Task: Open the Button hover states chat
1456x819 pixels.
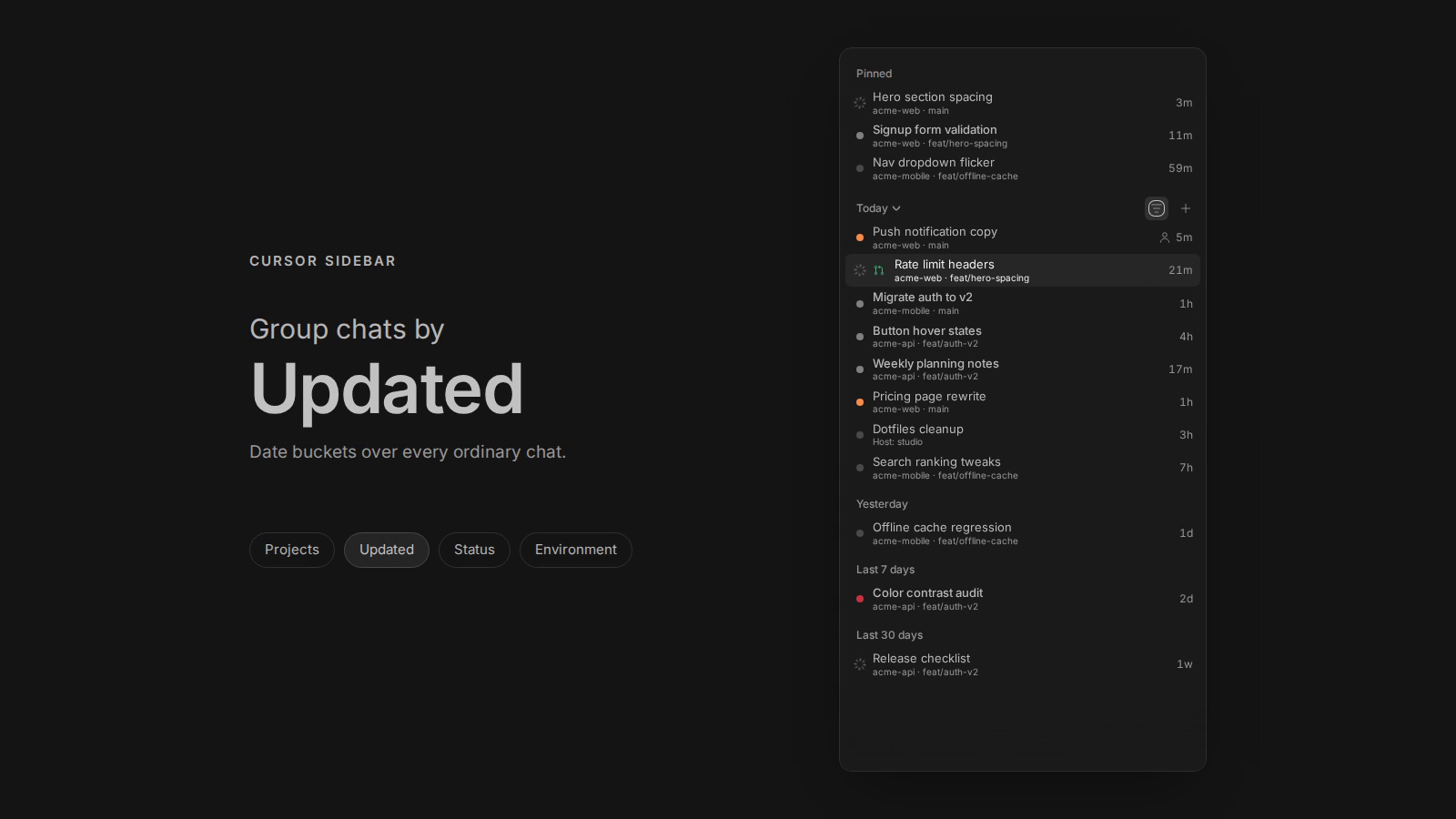Action: tap(1023, 337)
